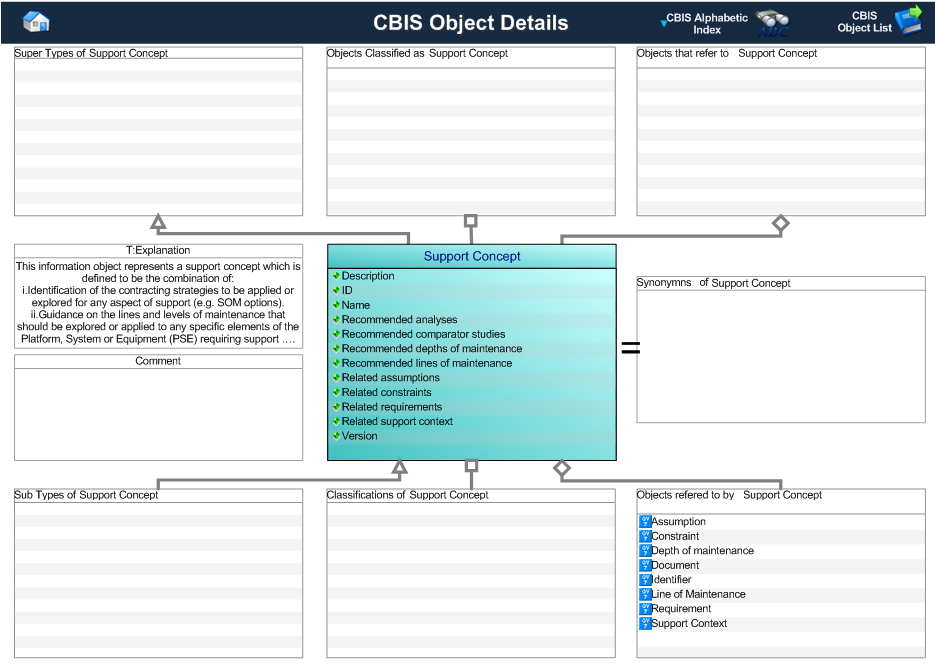Click the CBIS Alphabetic Index link

point(707,24)
